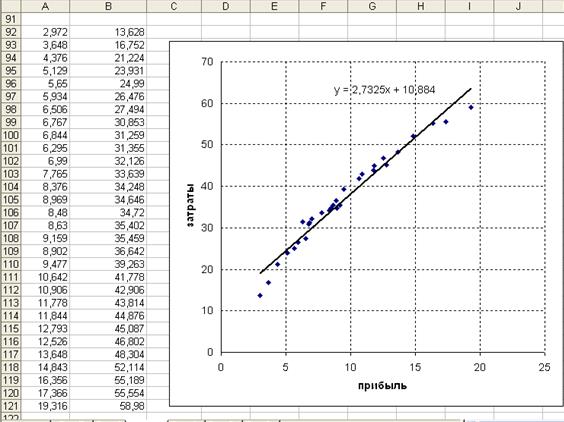Click cell with value 39,263
The height and width of the screenshot is (422, 564).
point(108,264)
